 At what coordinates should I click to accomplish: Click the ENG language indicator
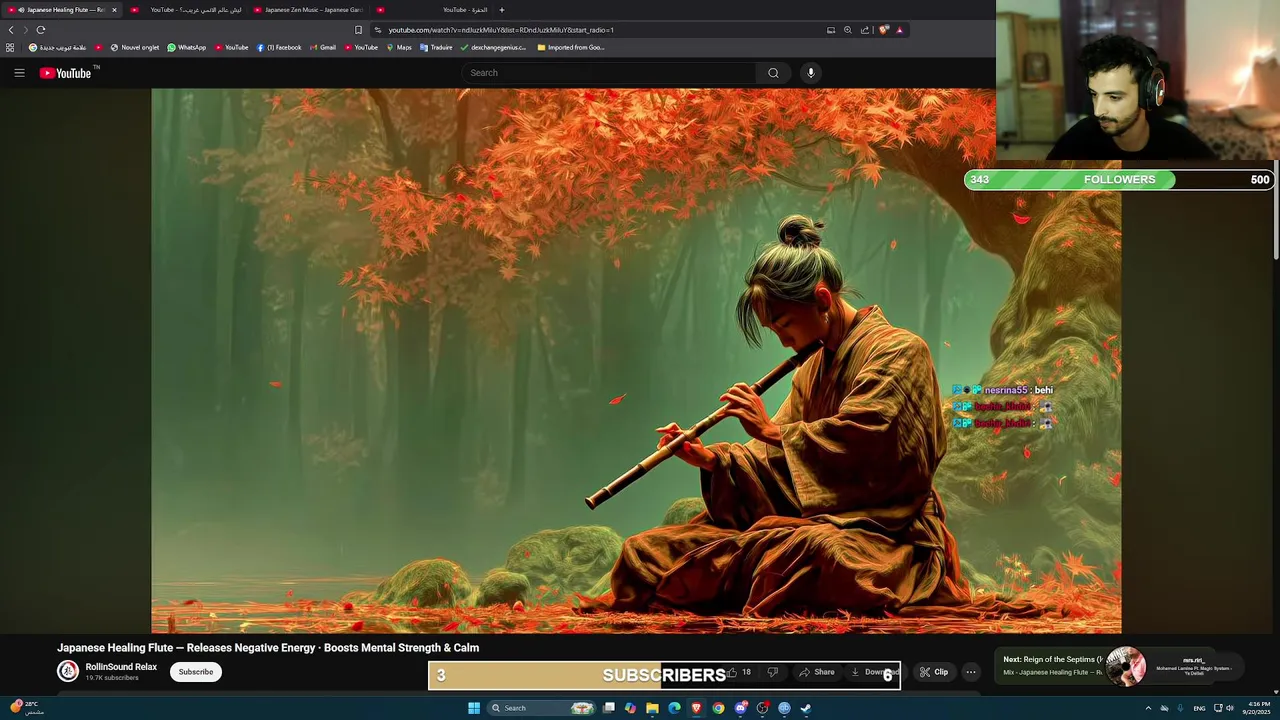[1199, 708]
